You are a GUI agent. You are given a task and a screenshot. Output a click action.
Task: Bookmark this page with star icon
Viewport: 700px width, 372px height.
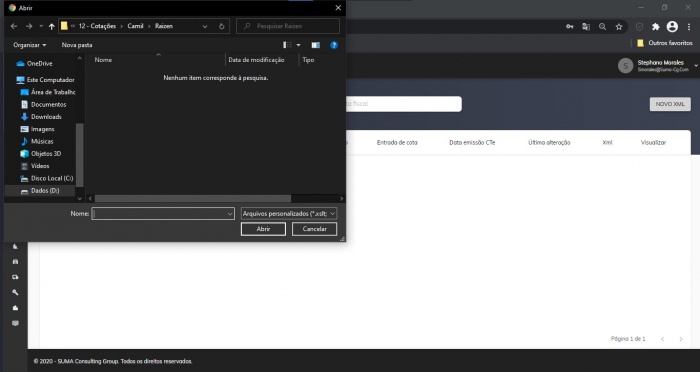(619, 27)
